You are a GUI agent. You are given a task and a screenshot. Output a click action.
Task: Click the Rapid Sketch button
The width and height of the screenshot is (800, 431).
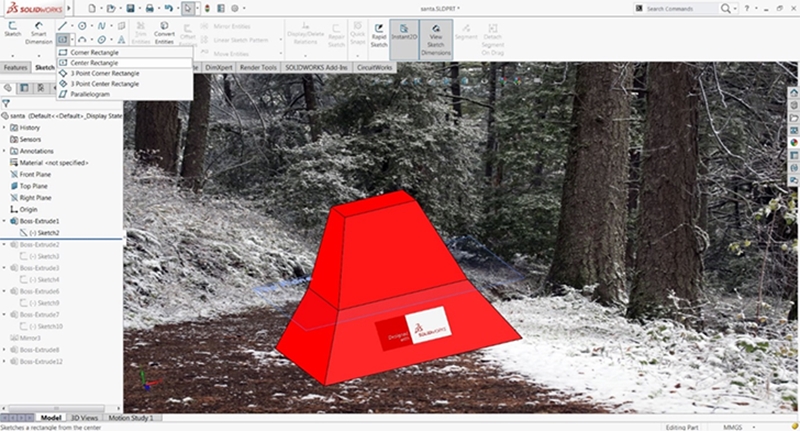[379, 34]
